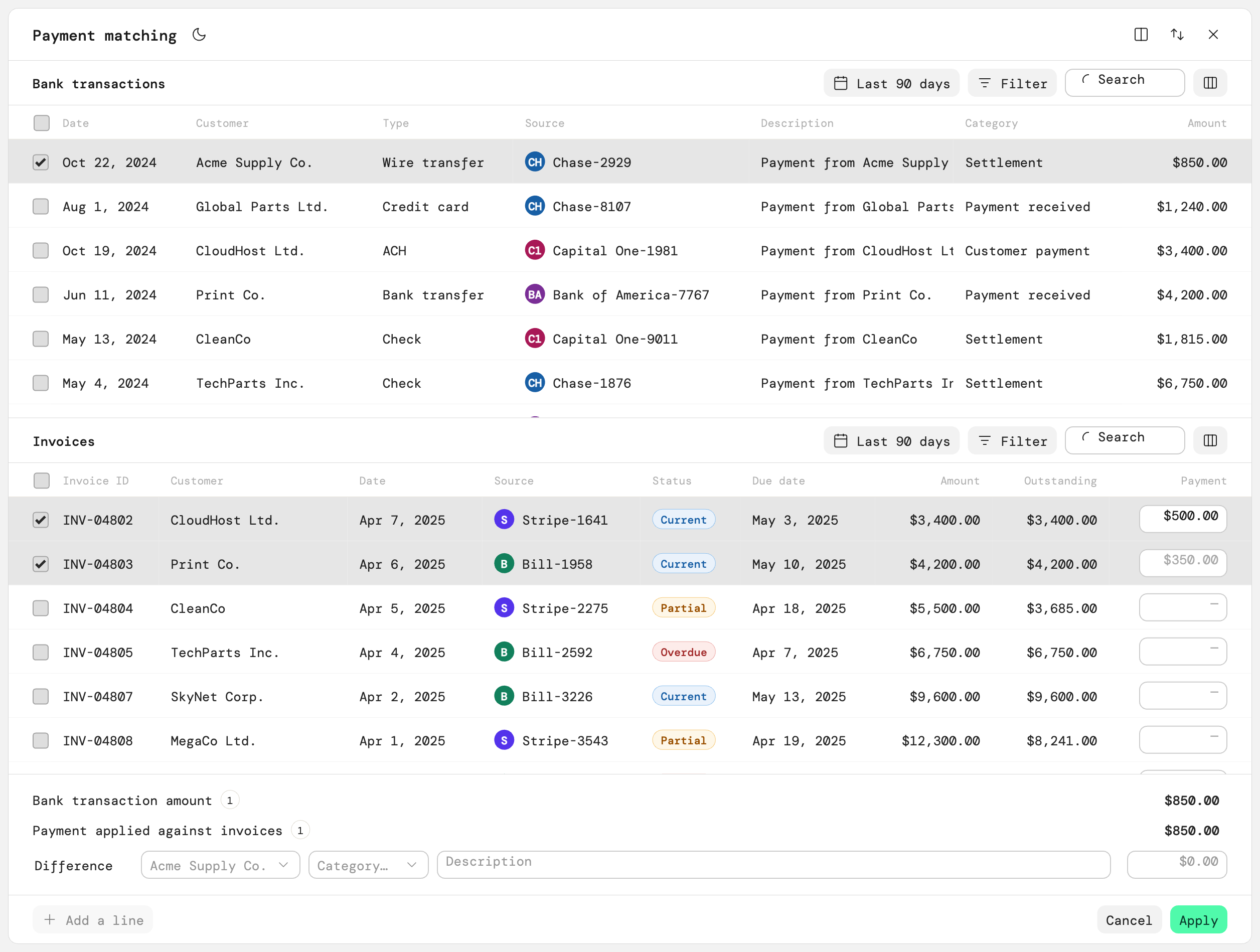Viewport: 1260px width, 952px height.
Task: Click the swap arrows icon in header
Action: 1177,35
